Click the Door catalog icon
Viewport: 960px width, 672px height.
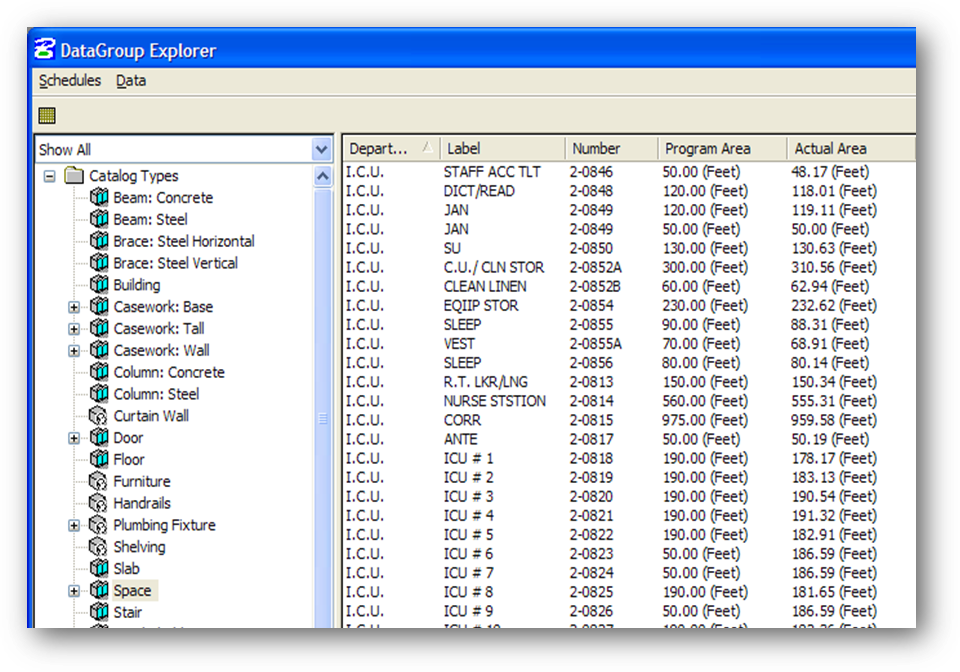pyautogui.click(x=99, y=438)
